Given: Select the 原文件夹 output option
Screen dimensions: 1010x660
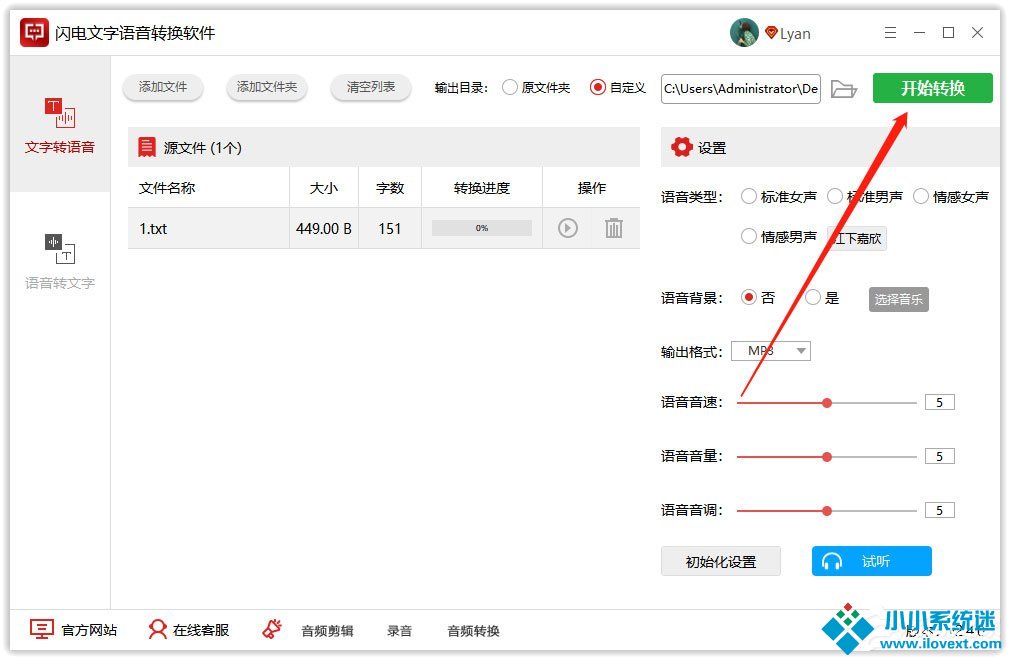Looking at the screenshot, I should tap(537, 88).
